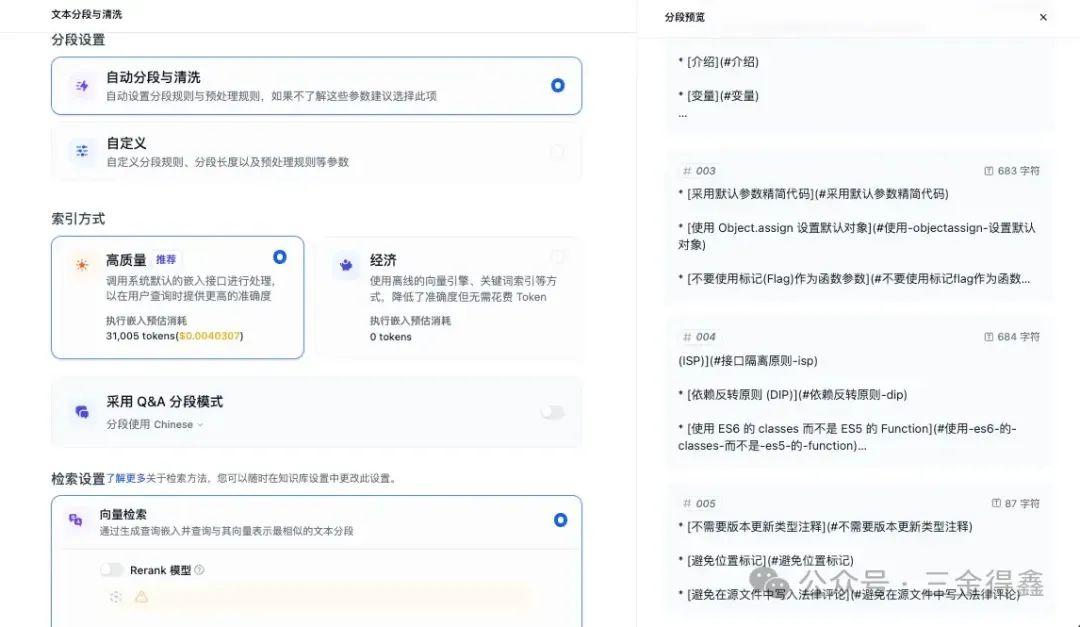The width and height of the screenshot is (1080, 627).
Task: Select the 经济 indexing radio button
Action: [x=558, y=257]
